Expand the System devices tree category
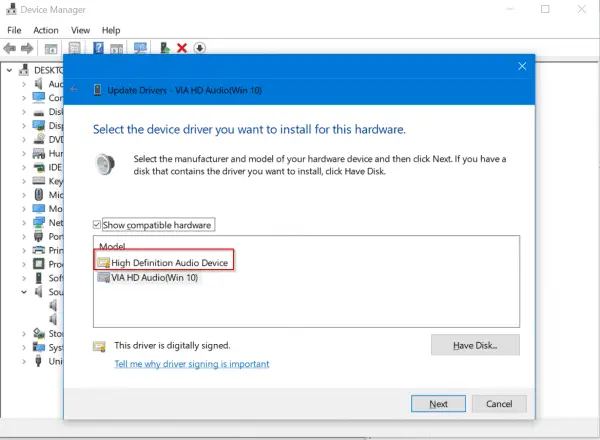The height and width of the screenshot is (440, 600). [24, 347]
